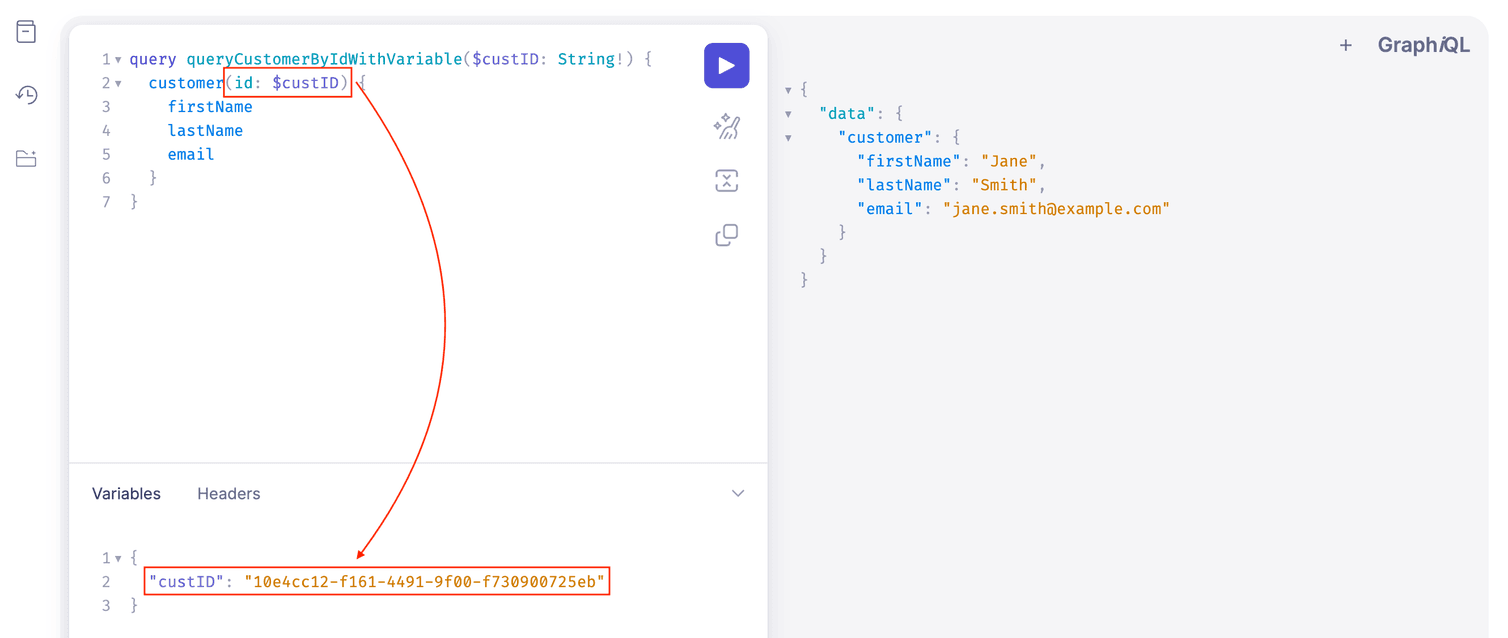Fold the query block on line 1
This screenshot has height=638, width=1508.
116,59
